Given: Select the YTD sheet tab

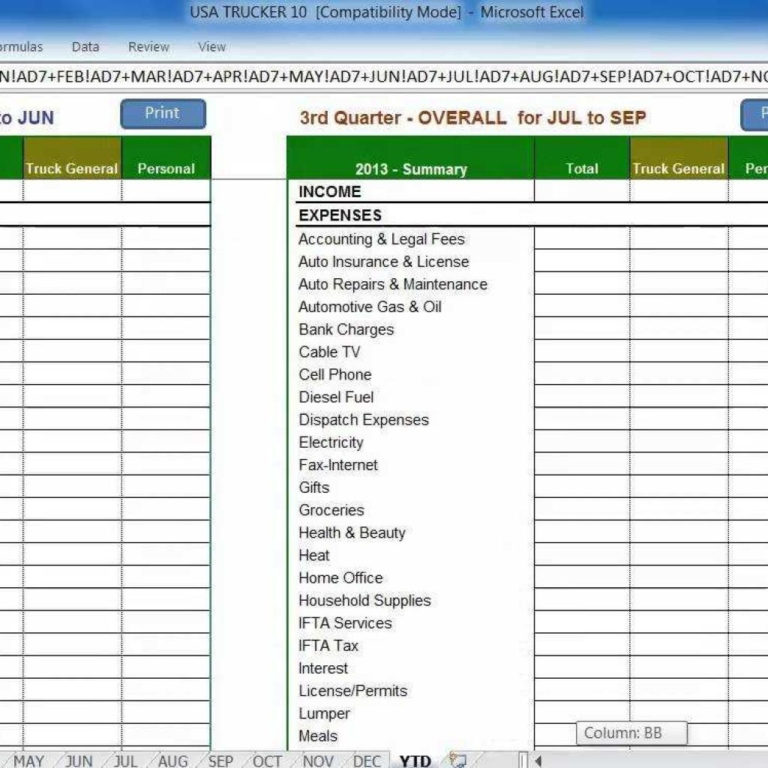Looking at the screenshot, I should click(415, 761).
